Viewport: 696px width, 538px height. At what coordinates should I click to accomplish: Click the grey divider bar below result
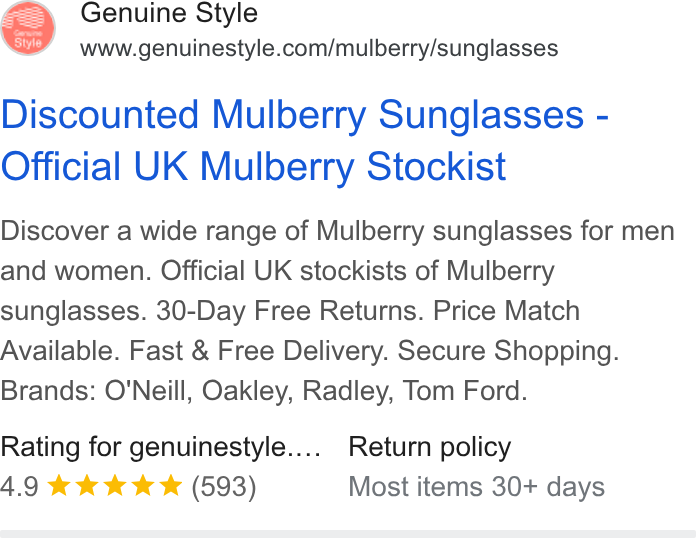(348, 534)
